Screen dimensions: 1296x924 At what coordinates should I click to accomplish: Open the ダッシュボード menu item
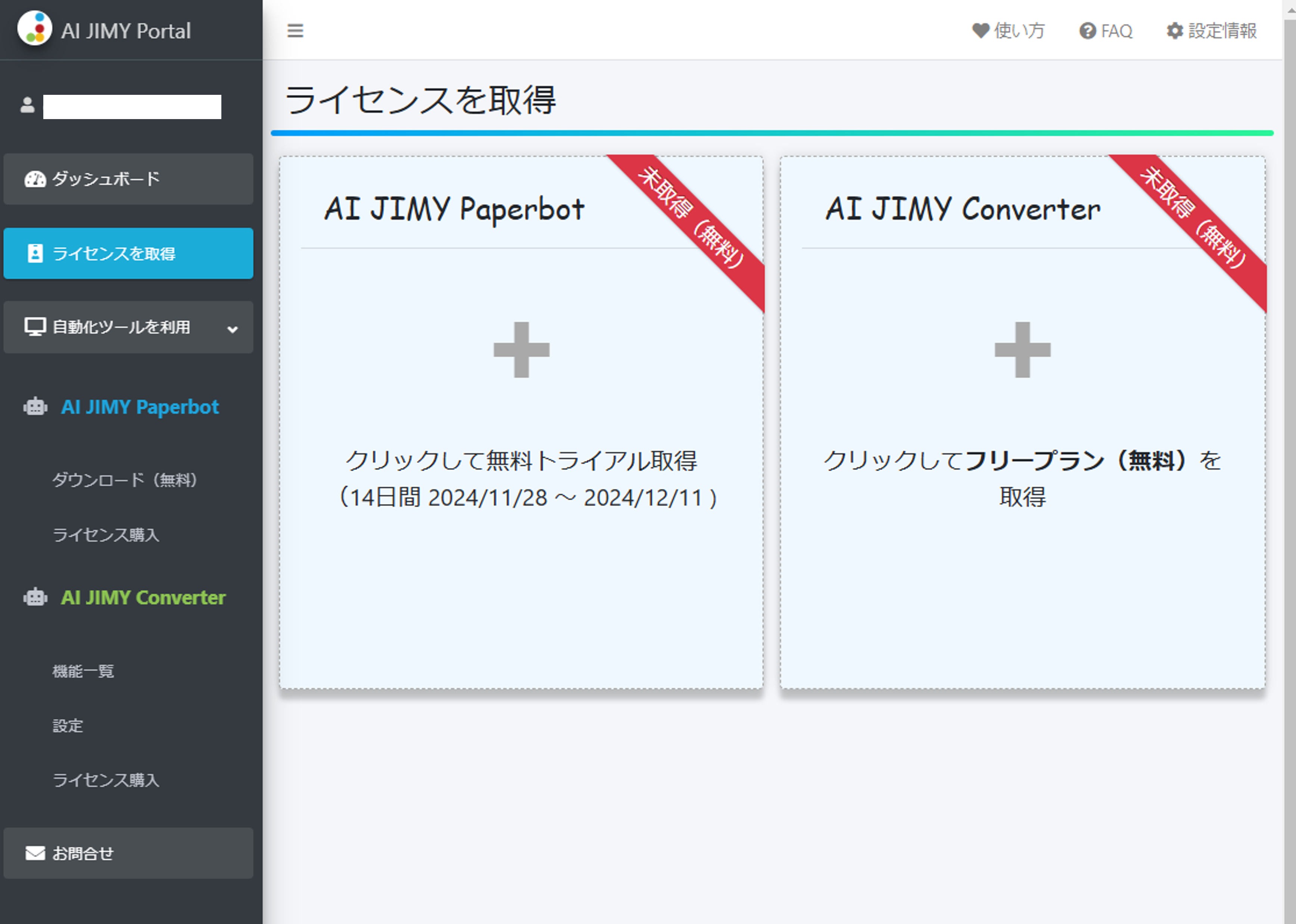point(128,179)
